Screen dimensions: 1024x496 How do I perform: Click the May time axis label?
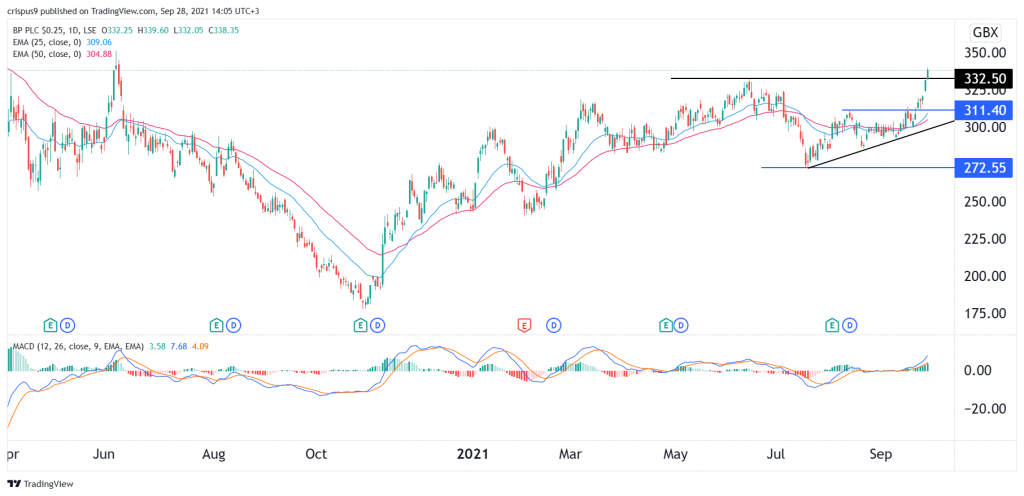point(676,454)
